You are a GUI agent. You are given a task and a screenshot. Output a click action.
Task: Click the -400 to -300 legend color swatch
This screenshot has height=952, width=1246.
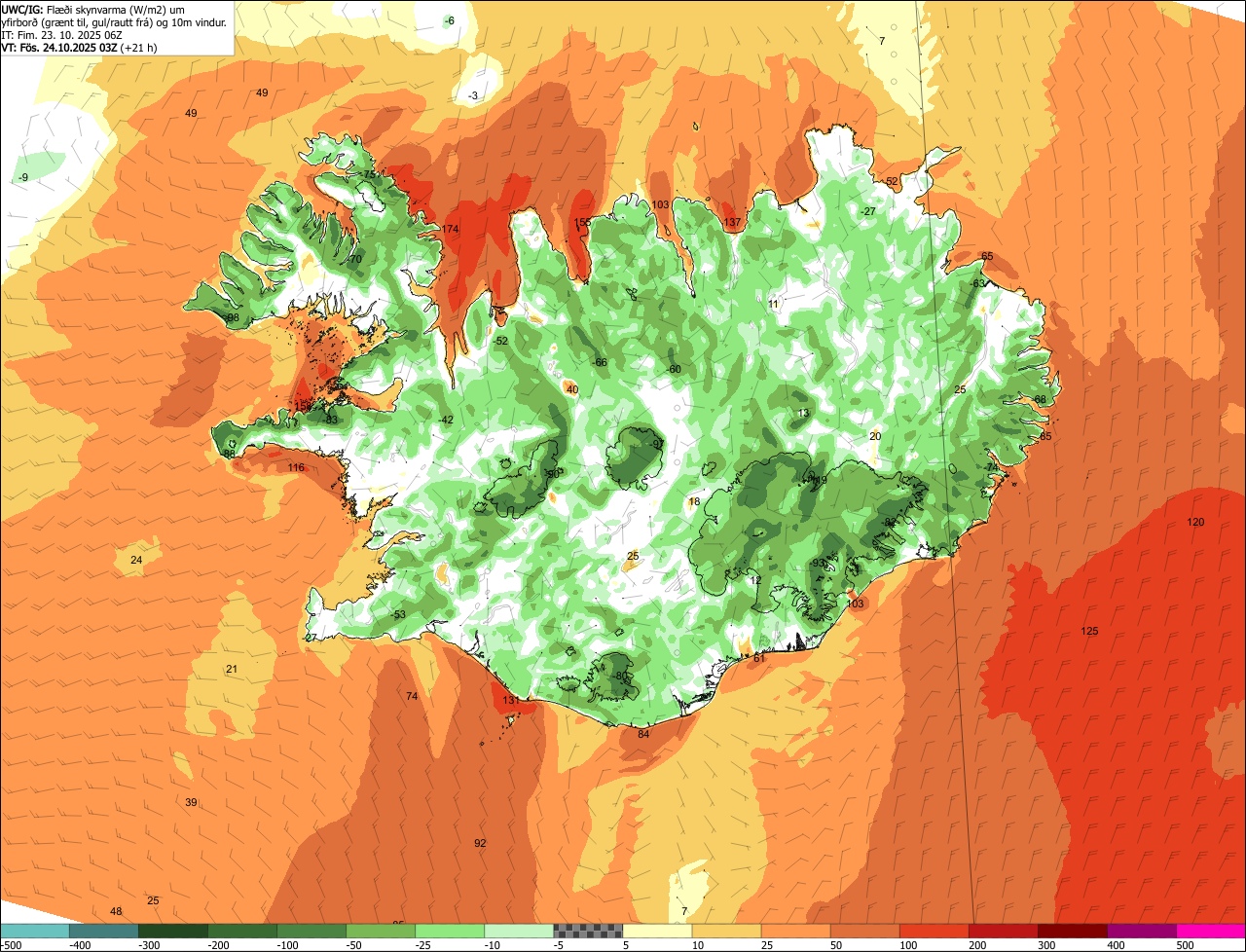(103, 931)
